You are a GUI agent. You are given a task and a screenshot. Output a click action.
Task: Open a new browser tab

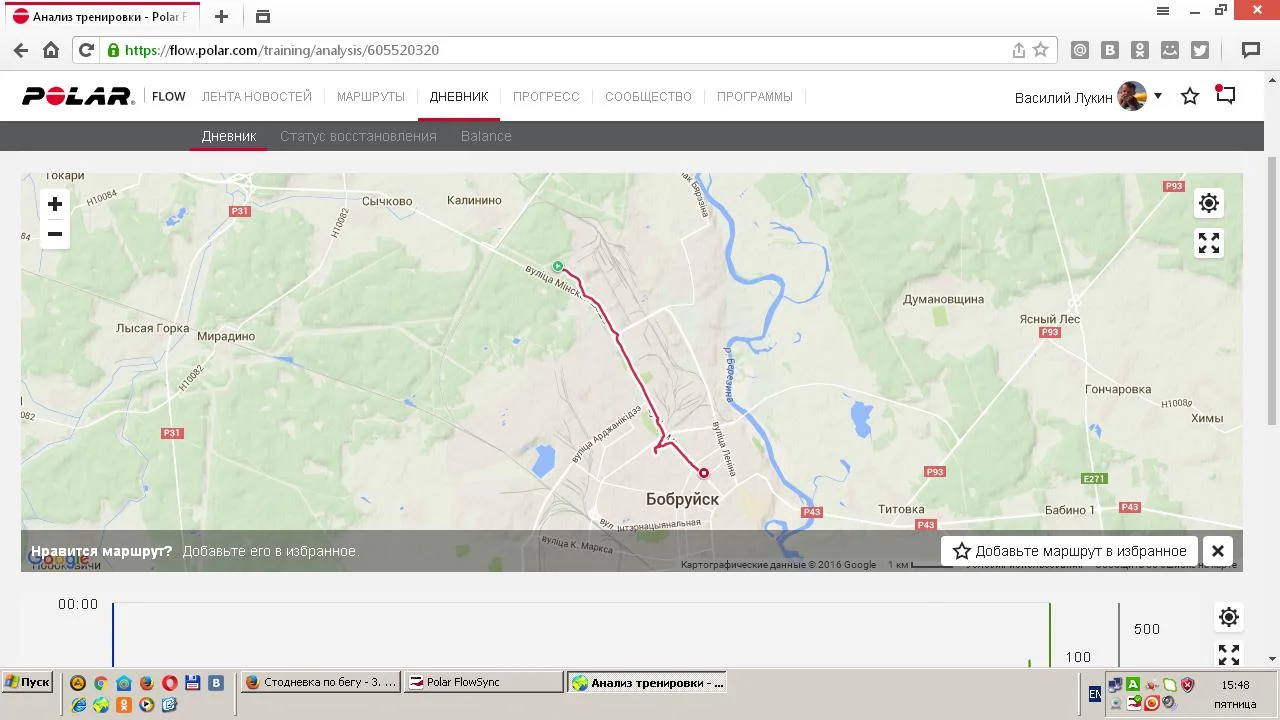221,16
